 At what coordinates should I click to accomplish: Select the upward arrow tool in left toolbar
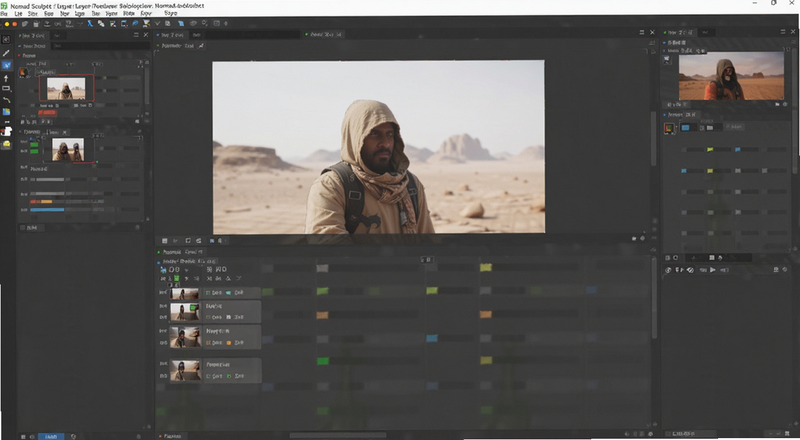[6, 78]
